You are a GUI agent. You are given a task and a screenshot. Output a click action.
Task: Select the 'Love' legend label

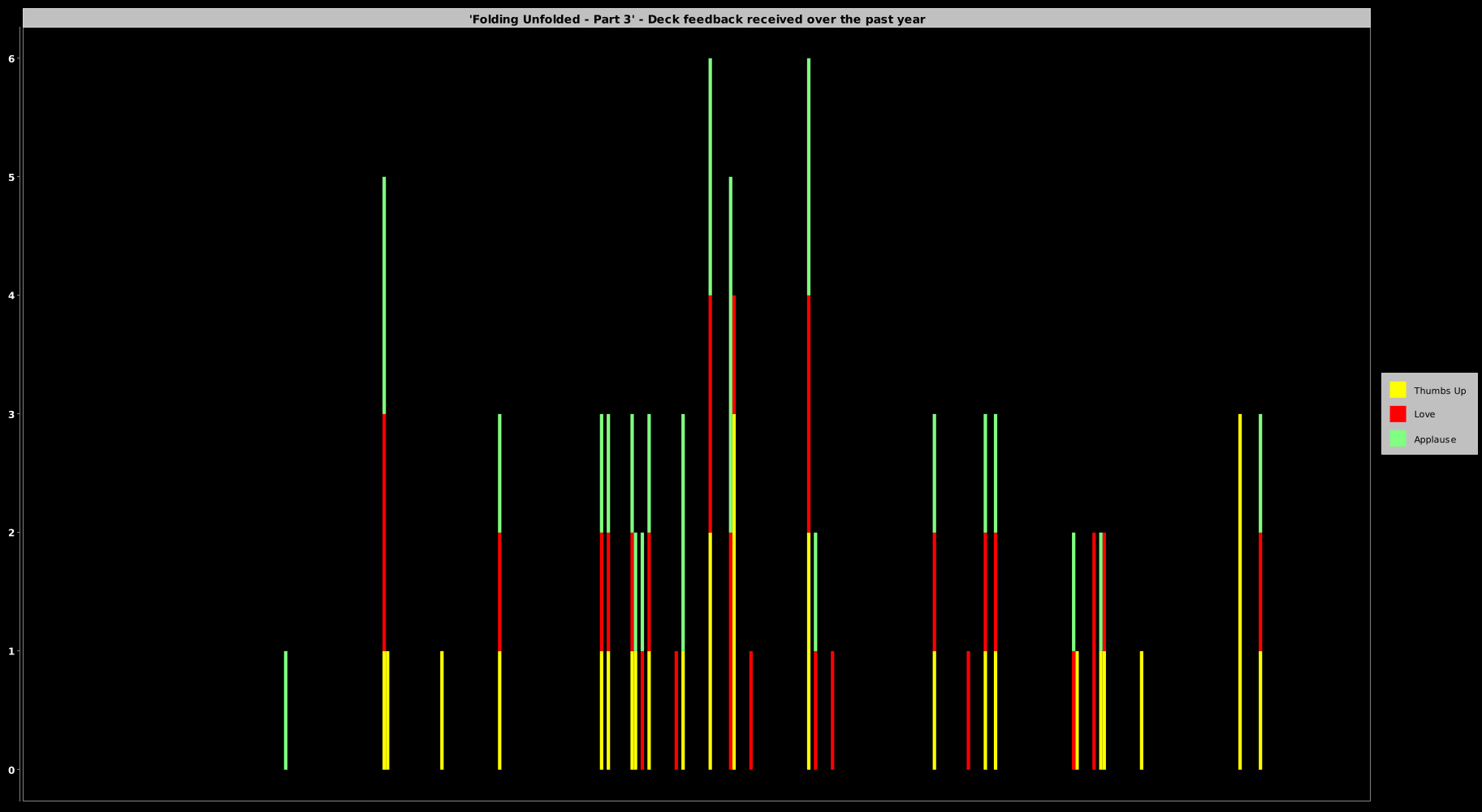pos(1424,414)
